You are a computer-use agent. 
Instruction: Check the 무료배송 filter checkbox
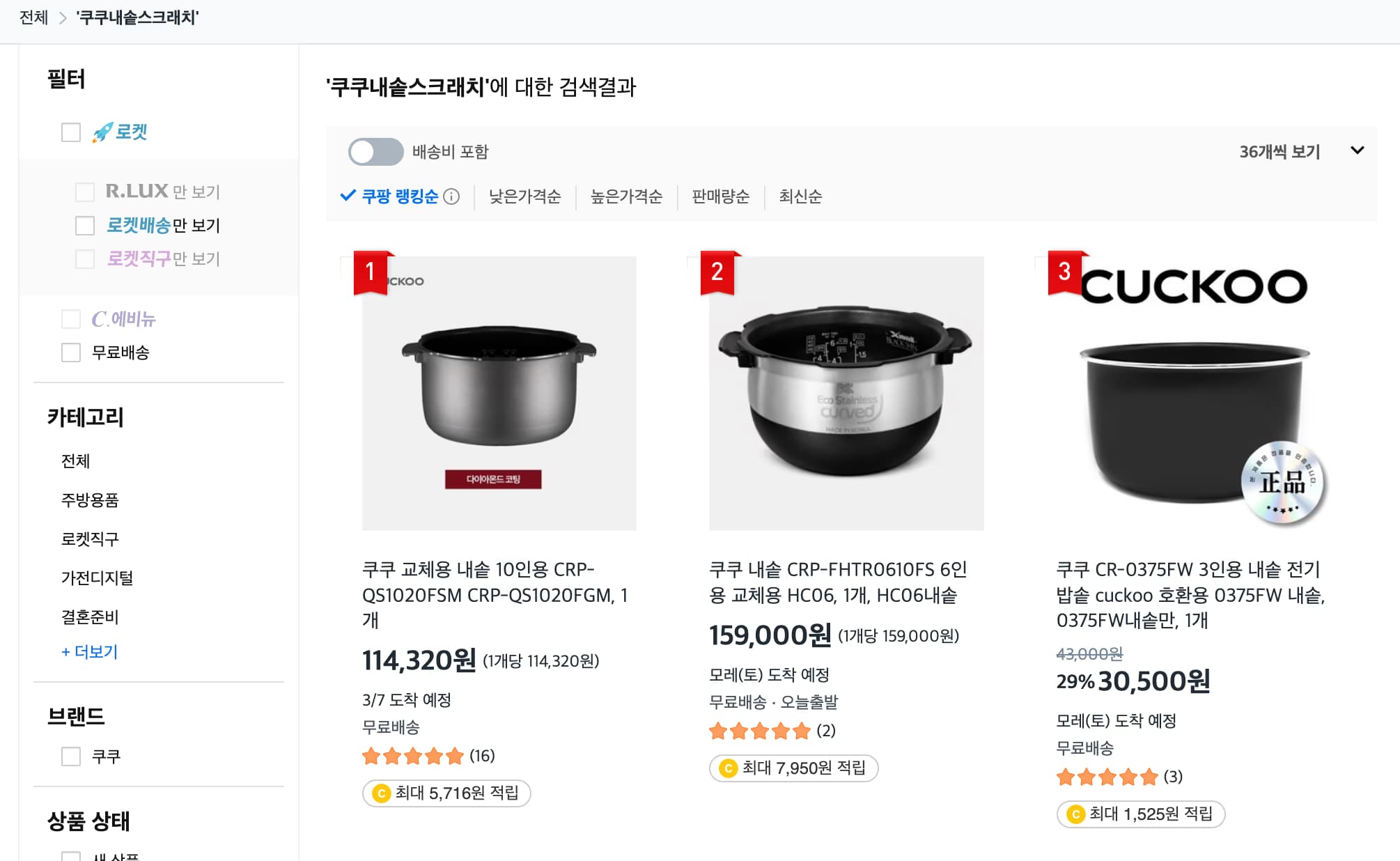[x=71, y=353]
